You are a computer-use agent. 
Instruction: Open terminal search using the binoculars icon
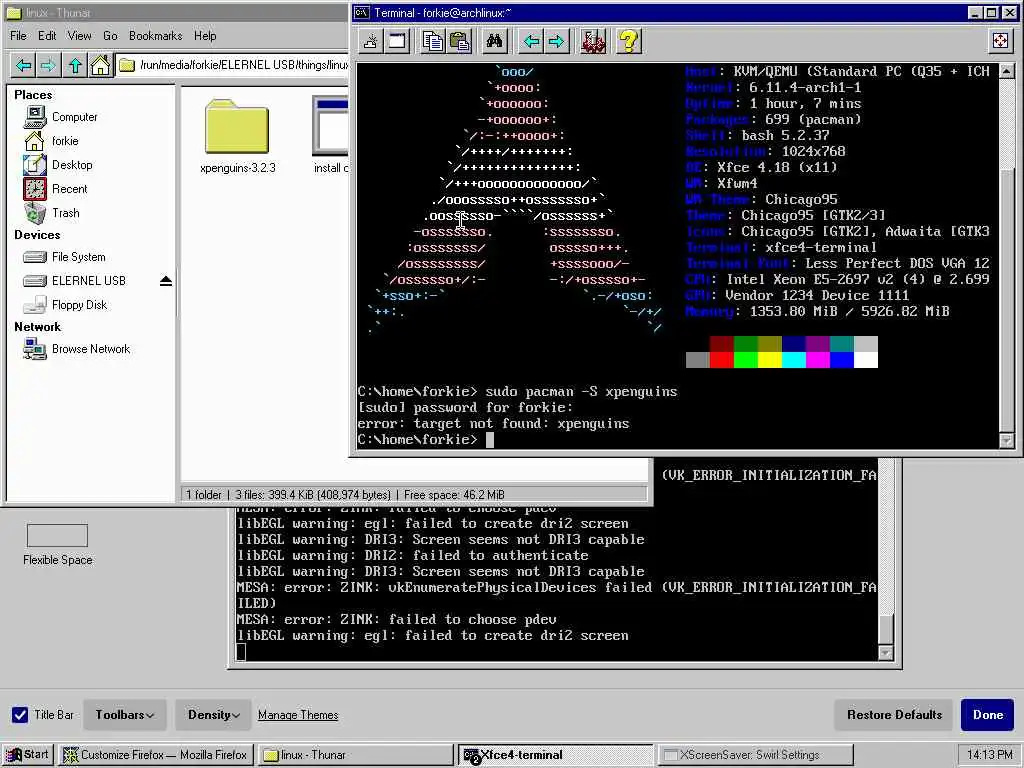(494, 42)
